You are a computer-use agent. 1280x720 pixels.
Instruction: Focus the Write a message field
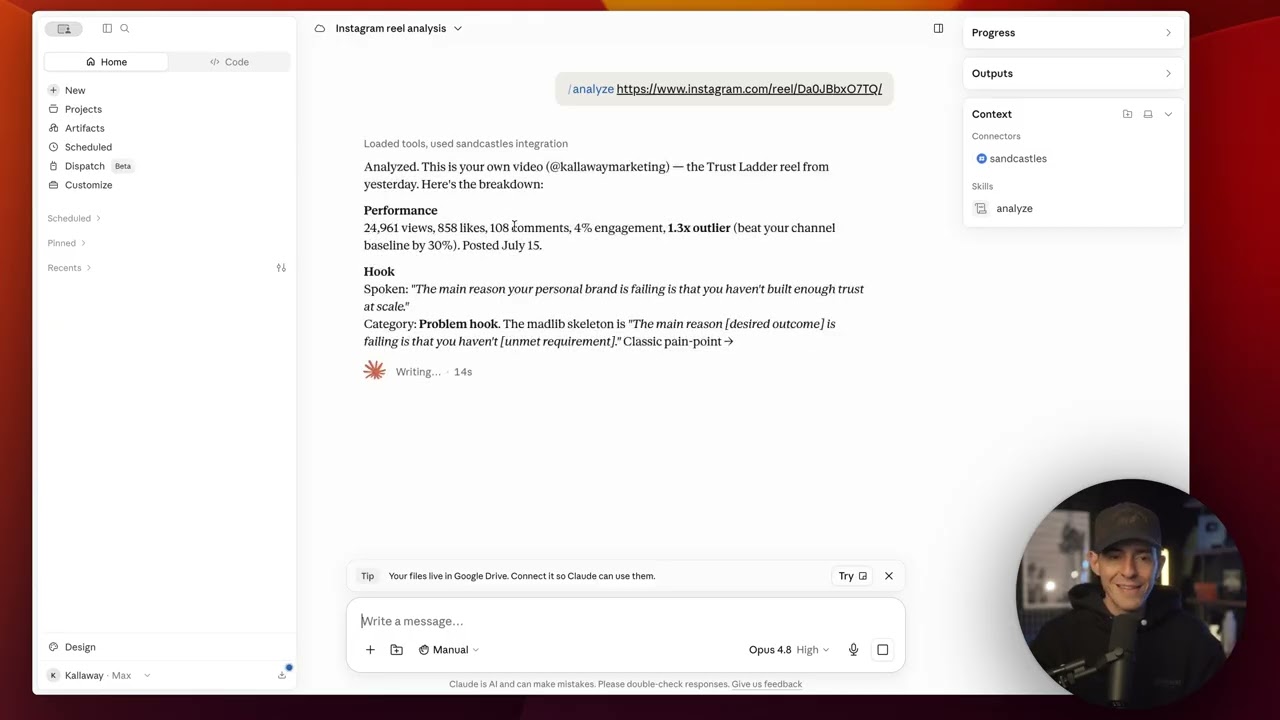pos(625,621)
